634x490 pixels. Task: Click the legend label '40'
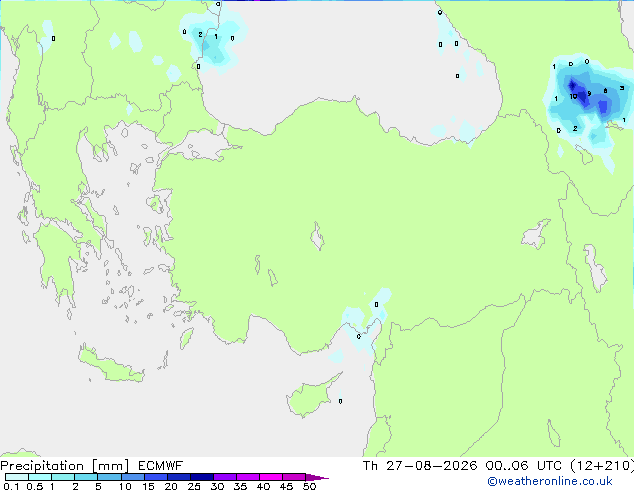click(x=263, y=486)
